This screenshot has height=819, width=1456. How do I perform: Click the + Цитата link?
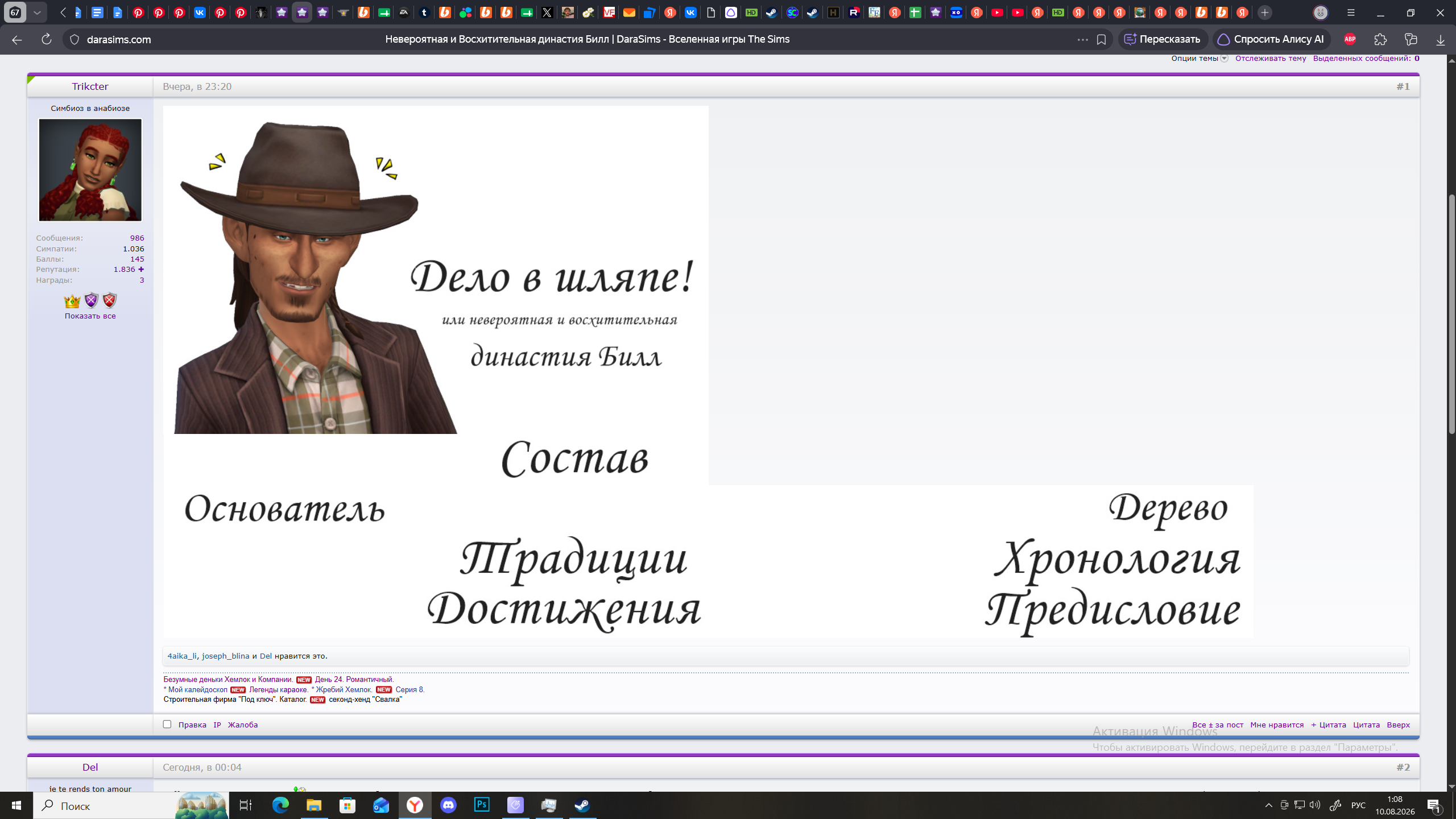pyautogui.click(x=1328, y=725)
